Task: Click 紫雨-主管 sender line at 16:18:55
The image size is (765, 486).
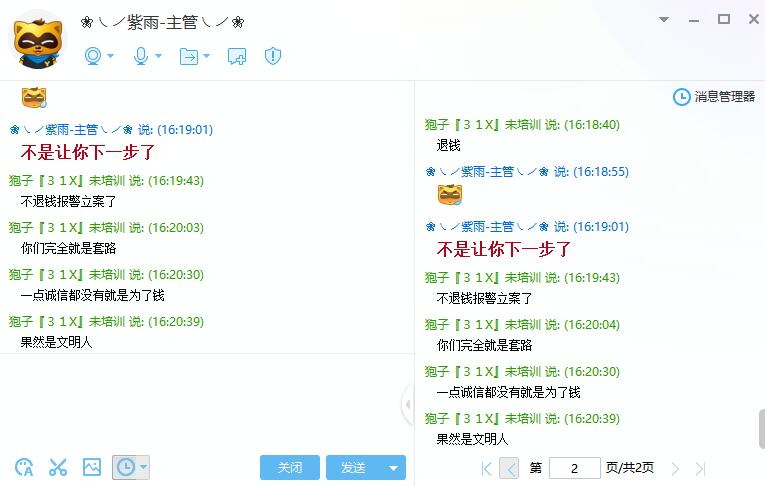Action: 527,172
